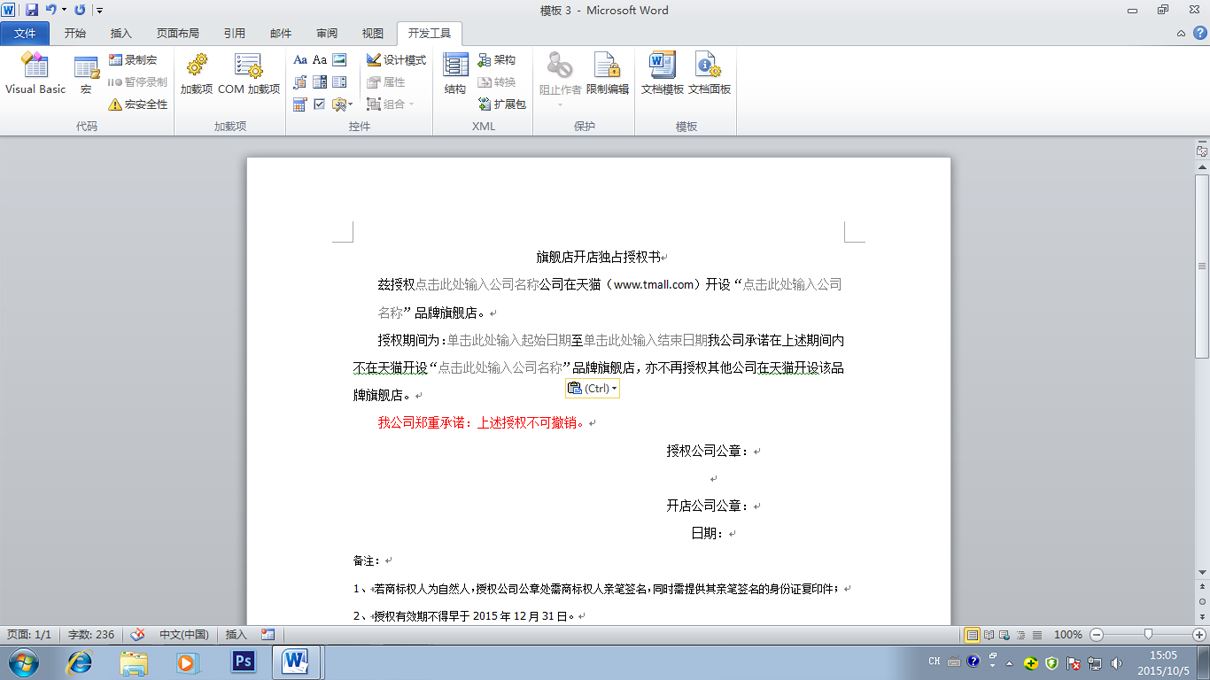The width and height of the screenshot is (1210, 680).
Task: Insert a combo box content control
Action: 320,82
